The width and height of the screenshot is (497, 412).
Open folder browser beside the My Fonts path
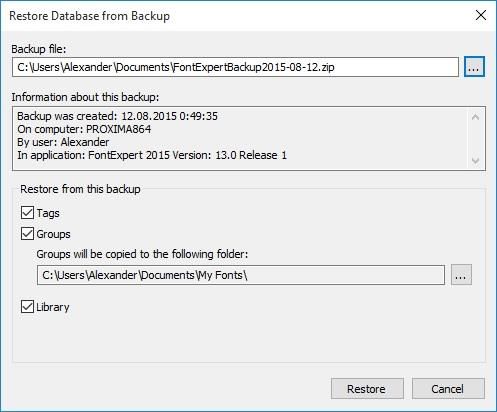tap(461, 275)
